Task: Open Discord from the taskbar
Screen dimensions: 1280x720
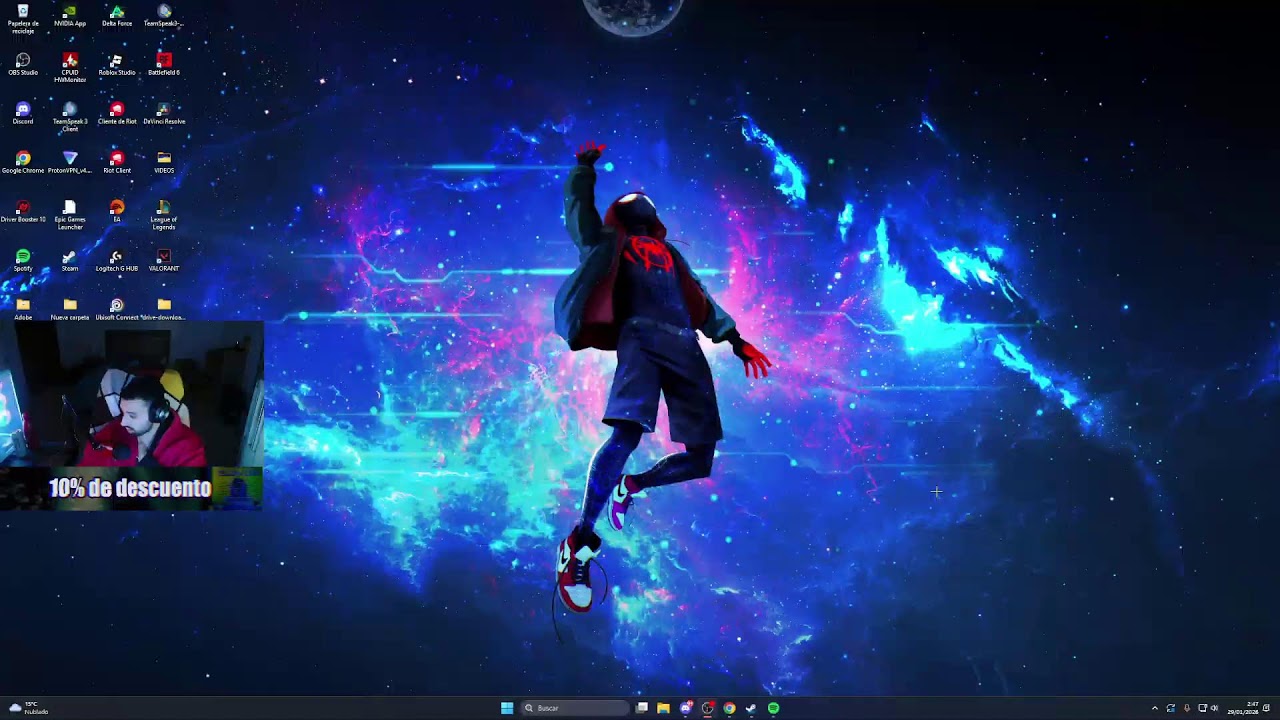Action: [x=685, y=708]
